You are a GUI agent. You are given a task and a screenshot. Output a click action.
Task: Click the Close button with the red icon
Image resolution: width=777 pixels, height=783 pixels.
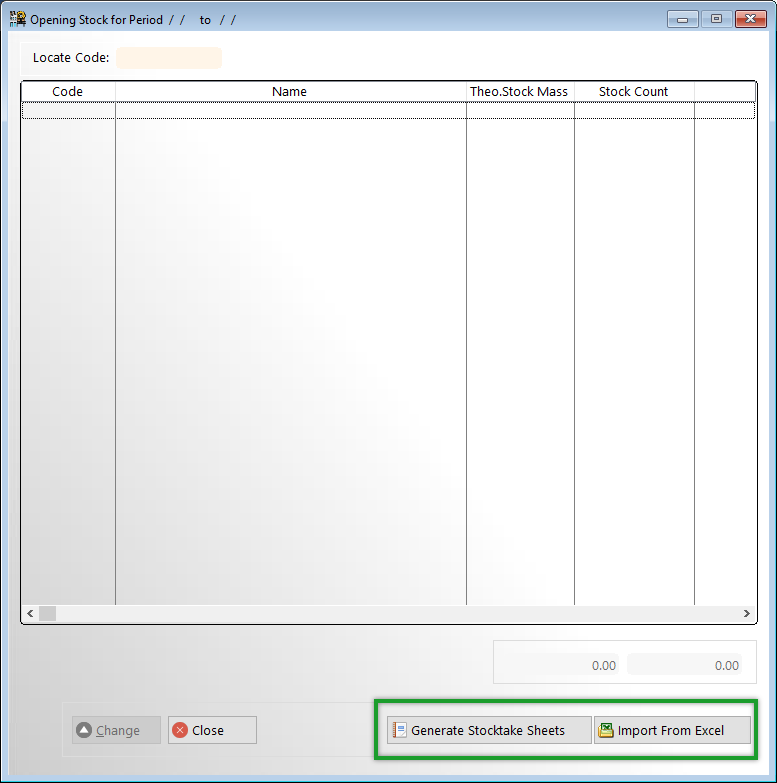pos(212,730)
